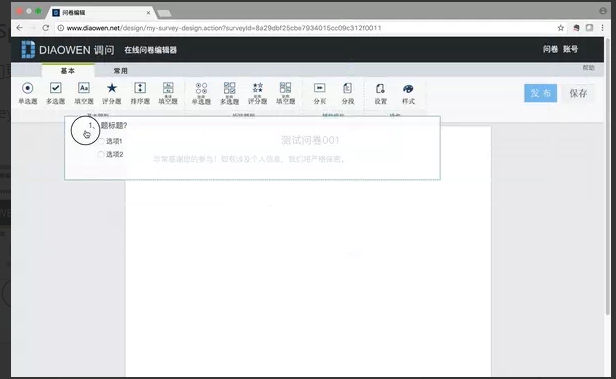This screenshot has height=379, width=616.
Task: Click the 问卷编辑 browser tab
Action: click(x=102, y=13)
